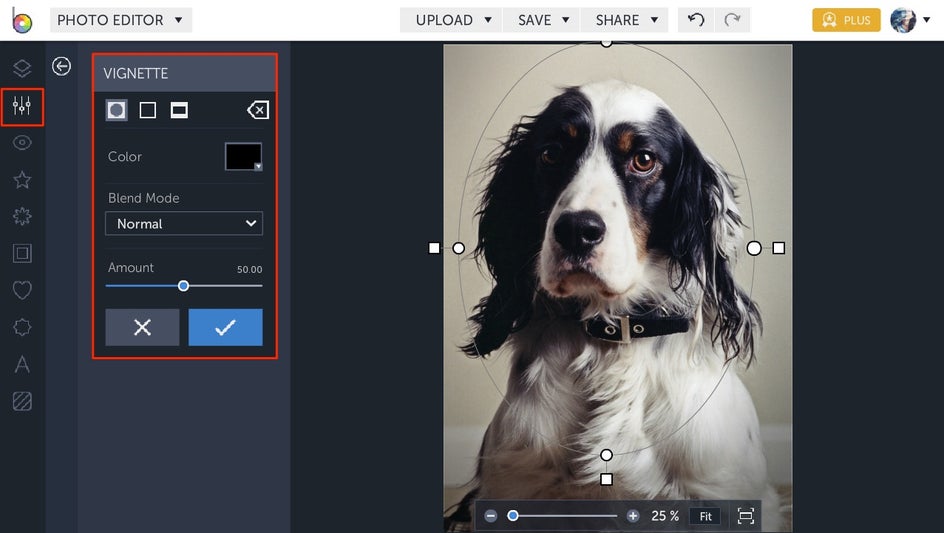Open the Effects star icon
The image size is (944, 533).
22,179
